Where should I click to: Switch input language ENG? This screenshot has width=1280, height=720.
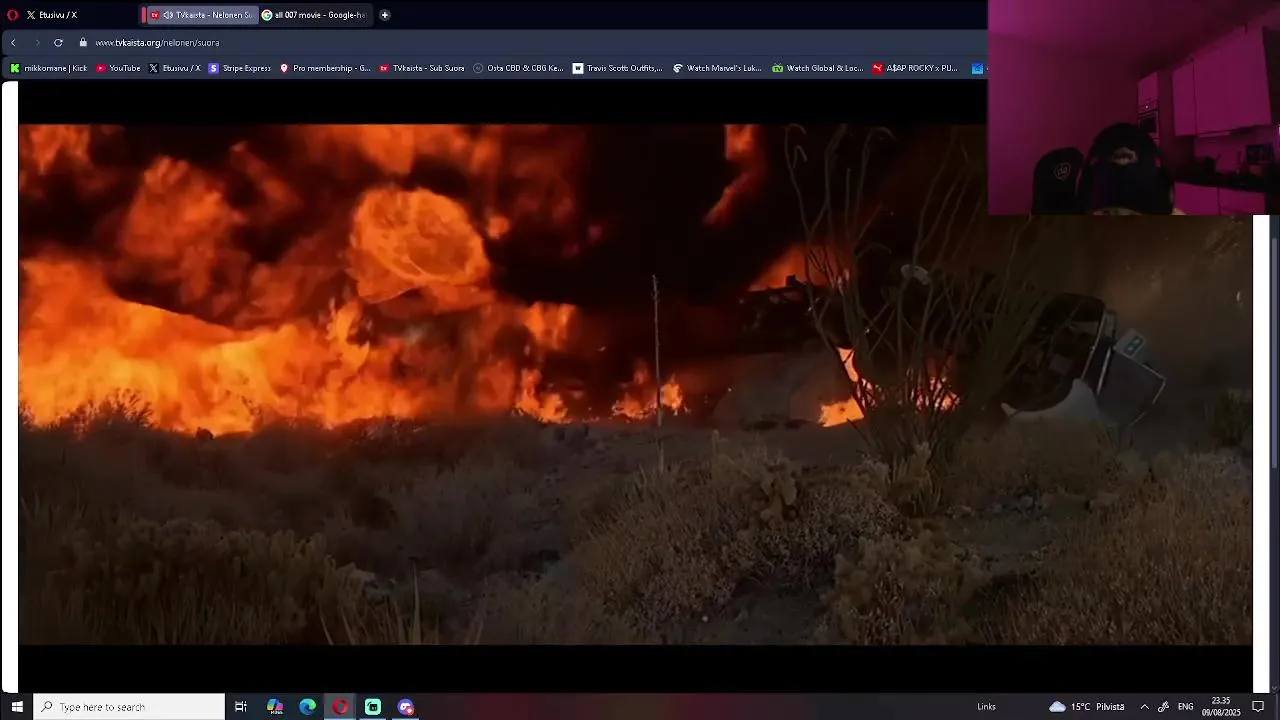click(1186, 707)
